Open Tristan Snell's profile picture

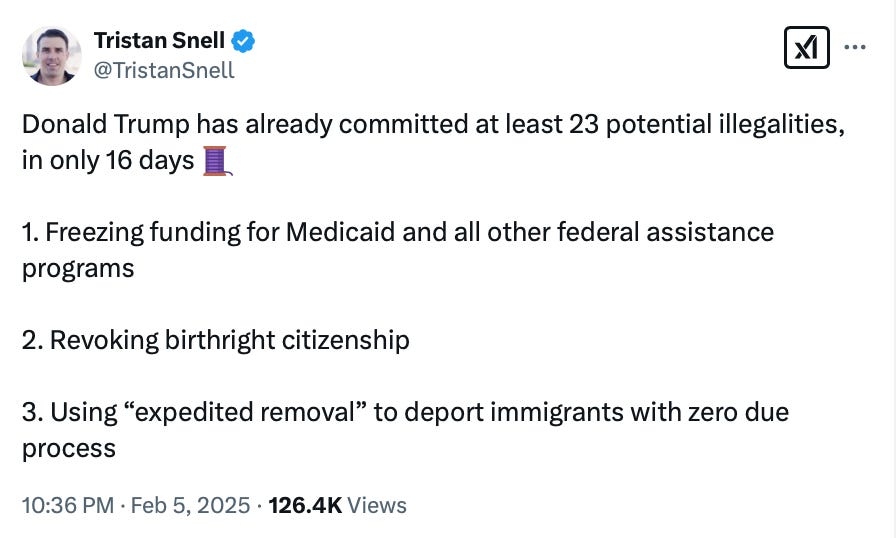point(51,56)
